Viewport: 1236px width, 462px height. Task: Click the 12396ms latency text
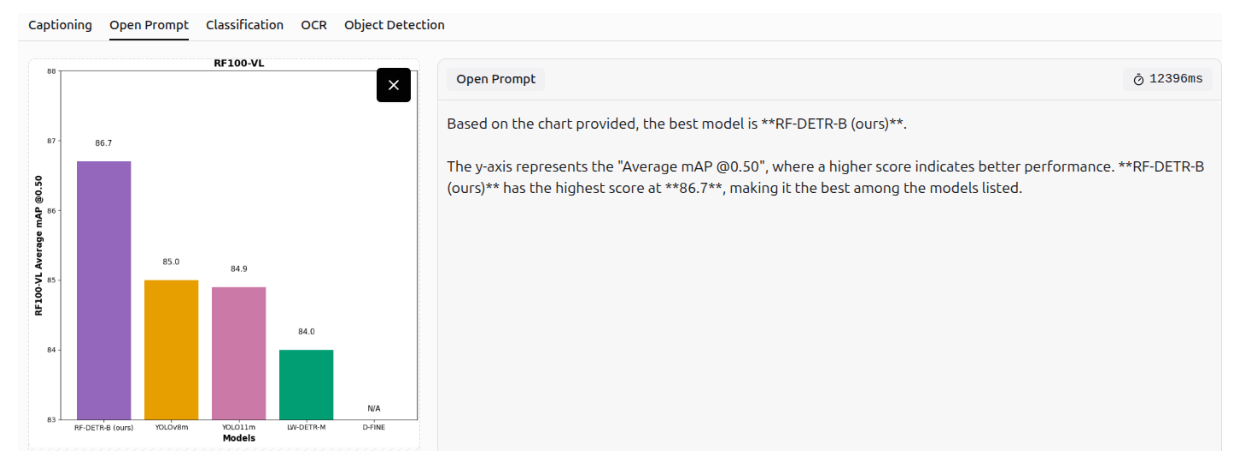click(1176, 79)
